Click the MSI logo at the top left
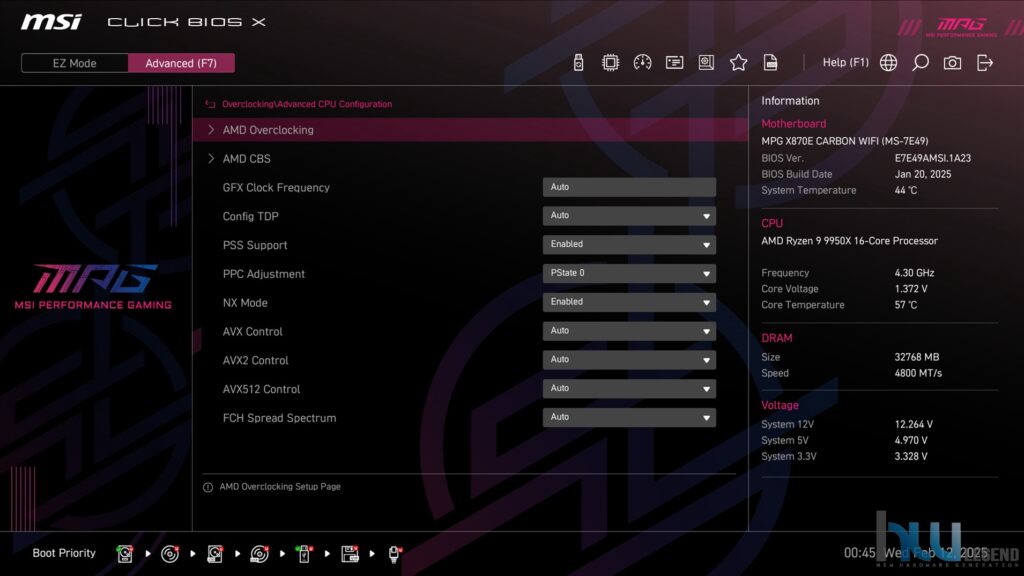The width and height of the screenshot is (1024, 576). 51,22
